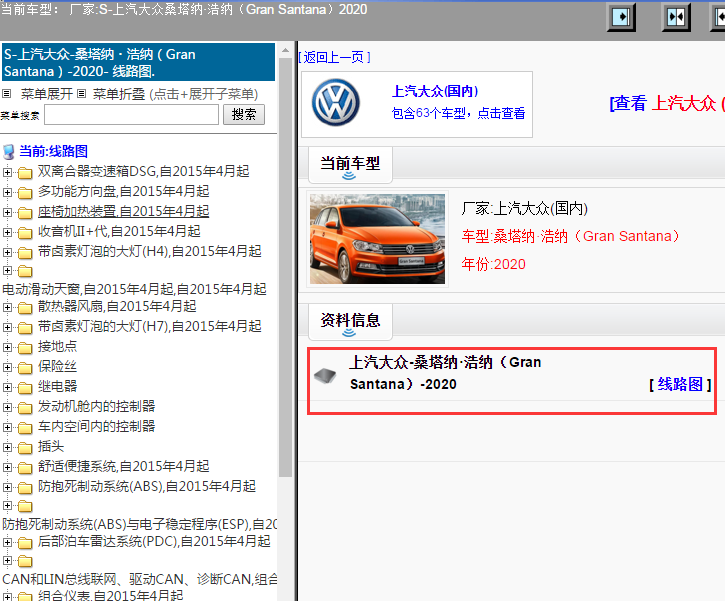
Task: Click the folder icon for 后部泊车雷达系统(PDC)
Action: click(x=25, y=543)
